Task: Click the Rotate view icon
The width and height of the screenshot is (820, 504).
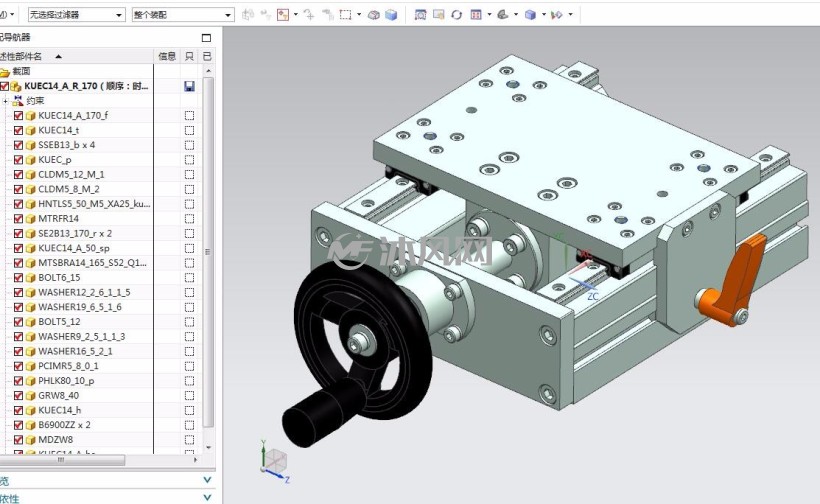Action: 457,15
